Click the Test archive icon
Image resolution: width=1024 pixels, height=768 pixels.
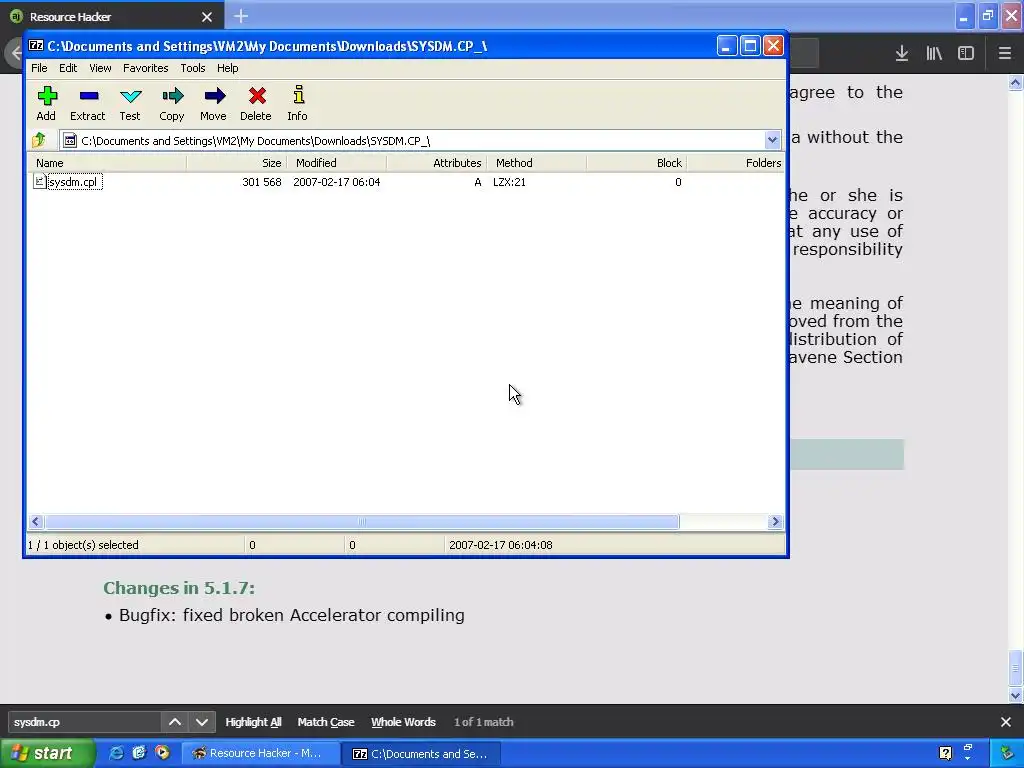coord(130,103)
